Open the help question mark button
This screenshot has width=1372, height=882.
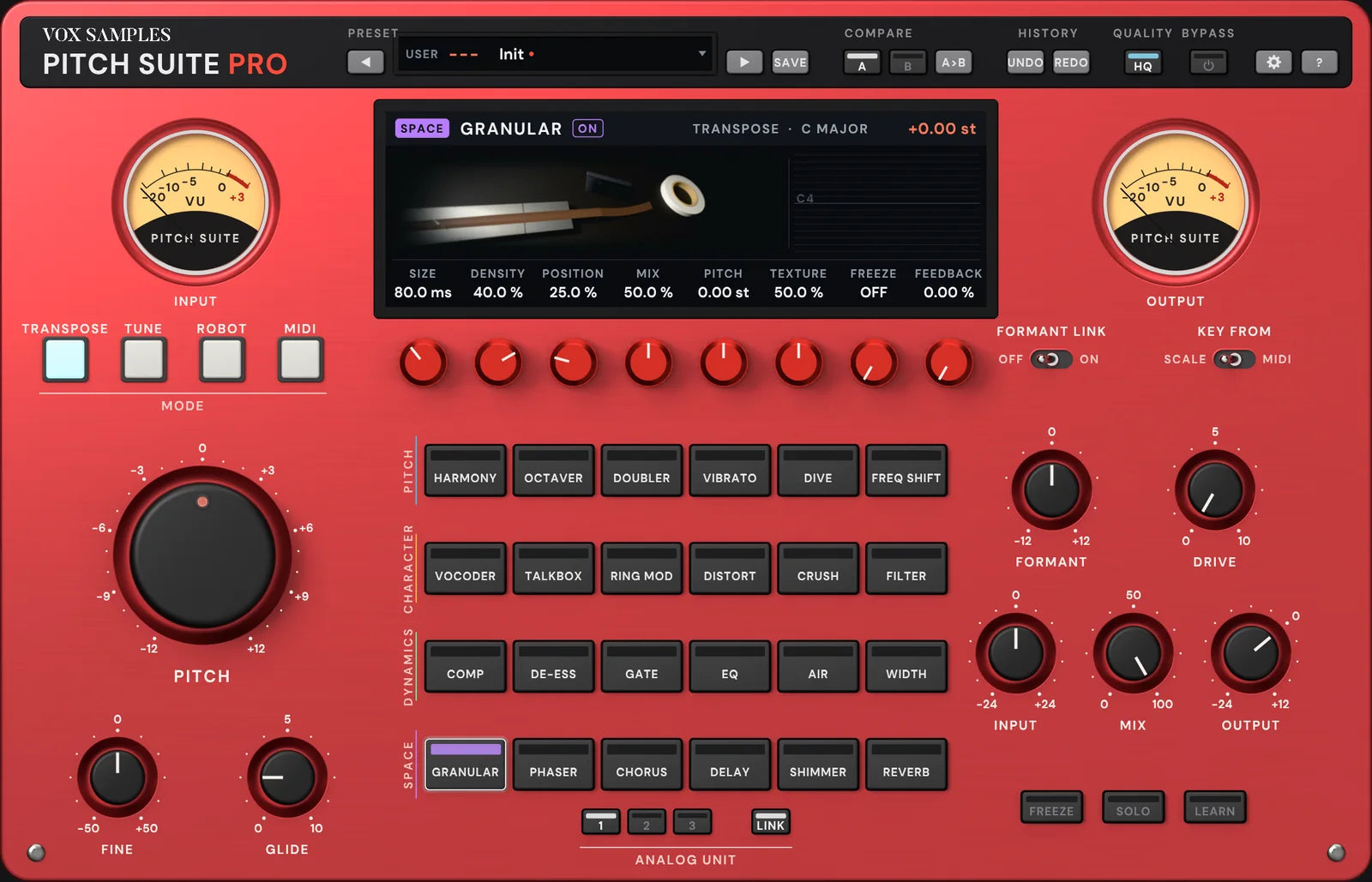[1319, 62]
